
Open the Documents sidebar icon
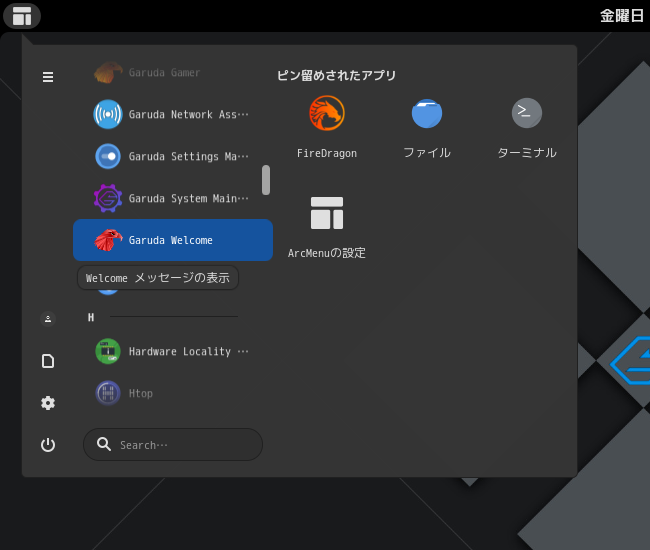(x=48, y=361)
